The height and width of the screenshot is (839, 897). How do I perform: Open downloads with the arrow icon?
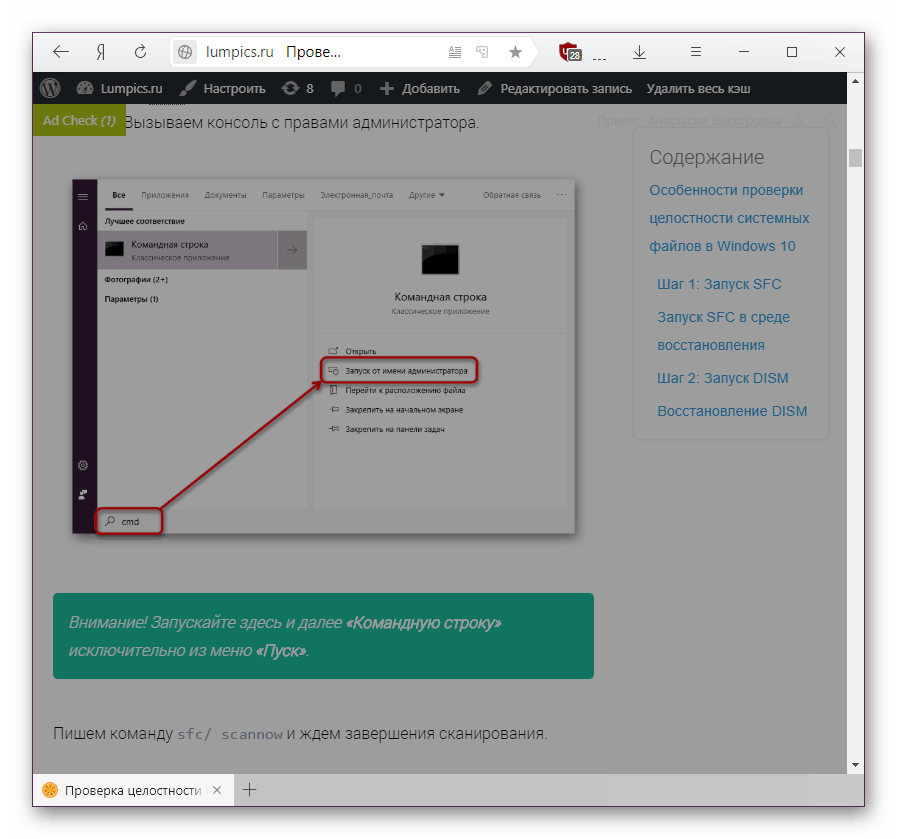(640, 52)
